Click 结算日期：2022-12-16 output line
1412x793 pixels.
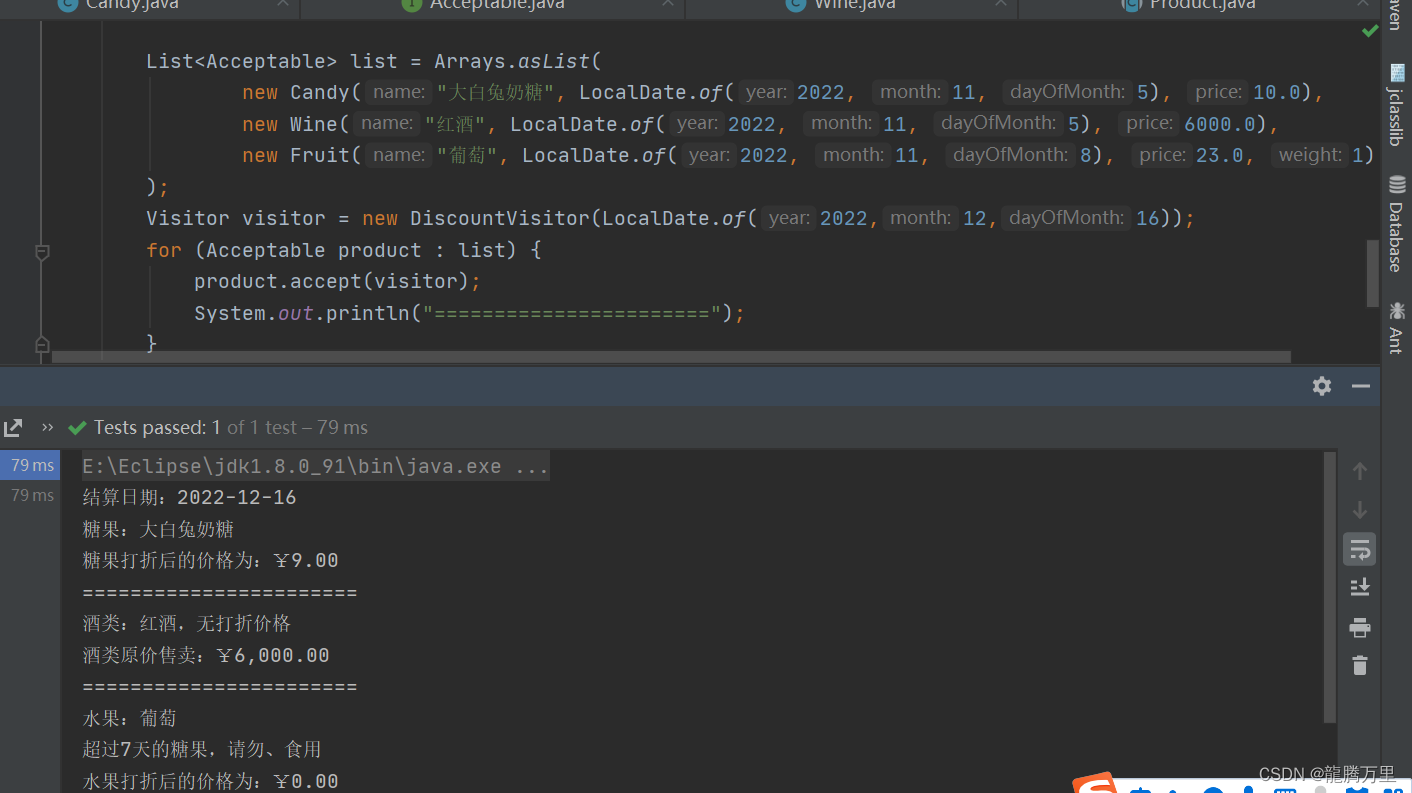tap(189, 497)
